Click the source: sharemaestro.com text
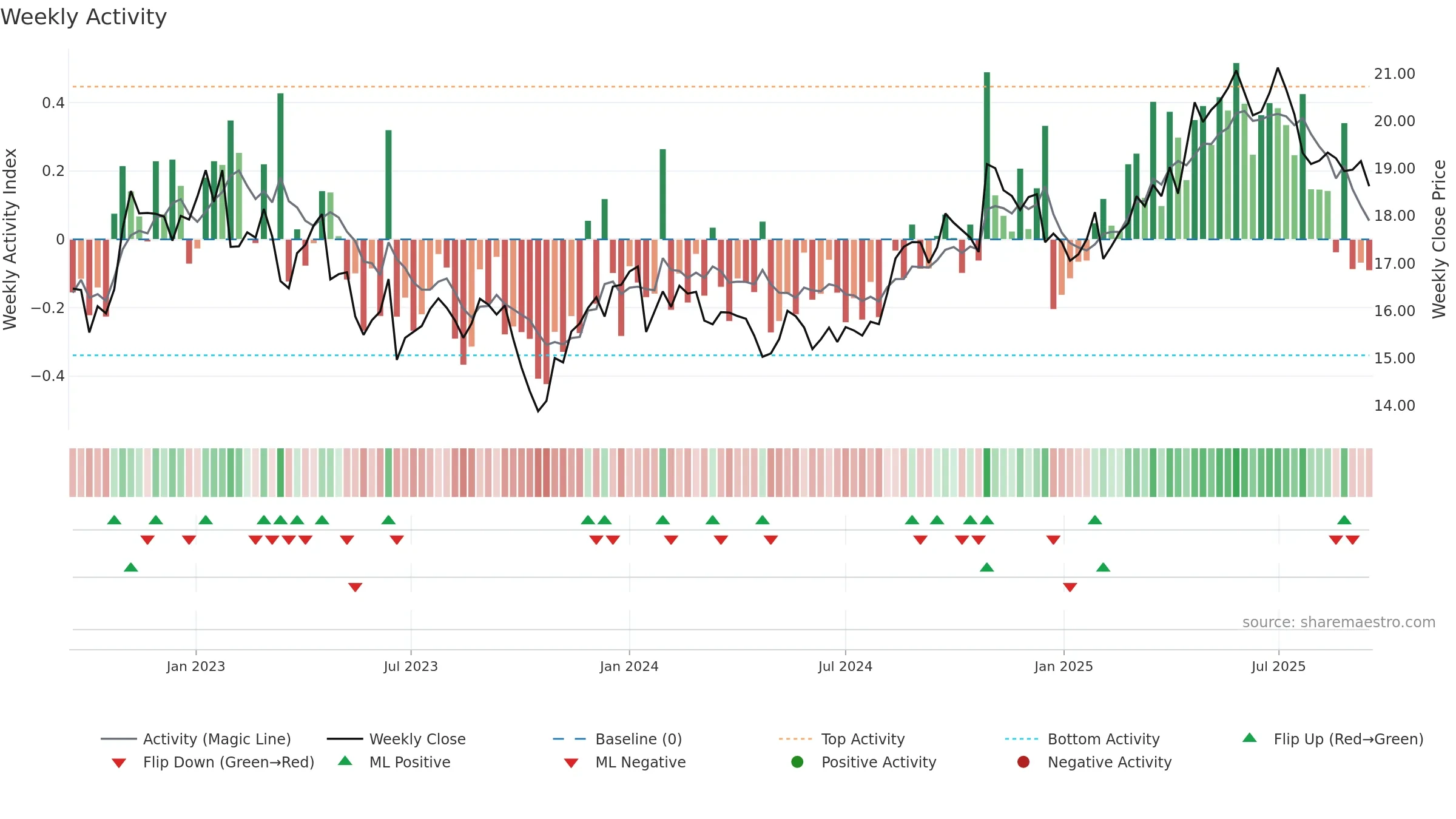Screen dimensions: 1456x819 (1339, 622)
